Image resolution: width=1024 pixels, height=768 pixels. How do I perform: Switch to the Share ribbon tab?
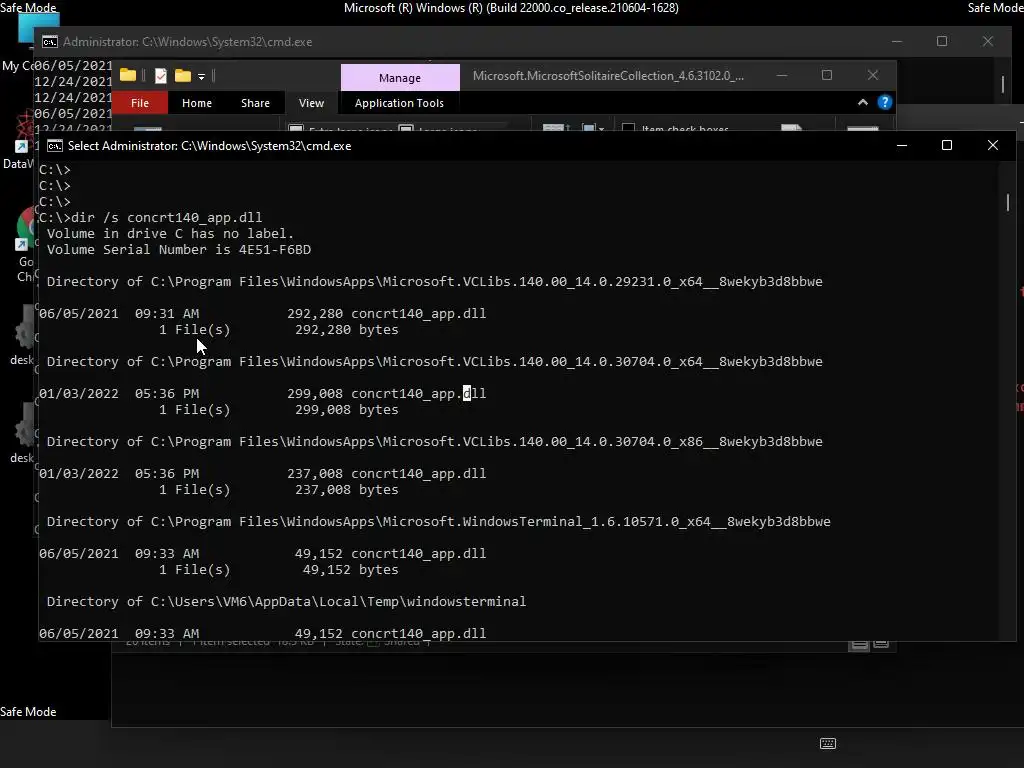[255, 103]
